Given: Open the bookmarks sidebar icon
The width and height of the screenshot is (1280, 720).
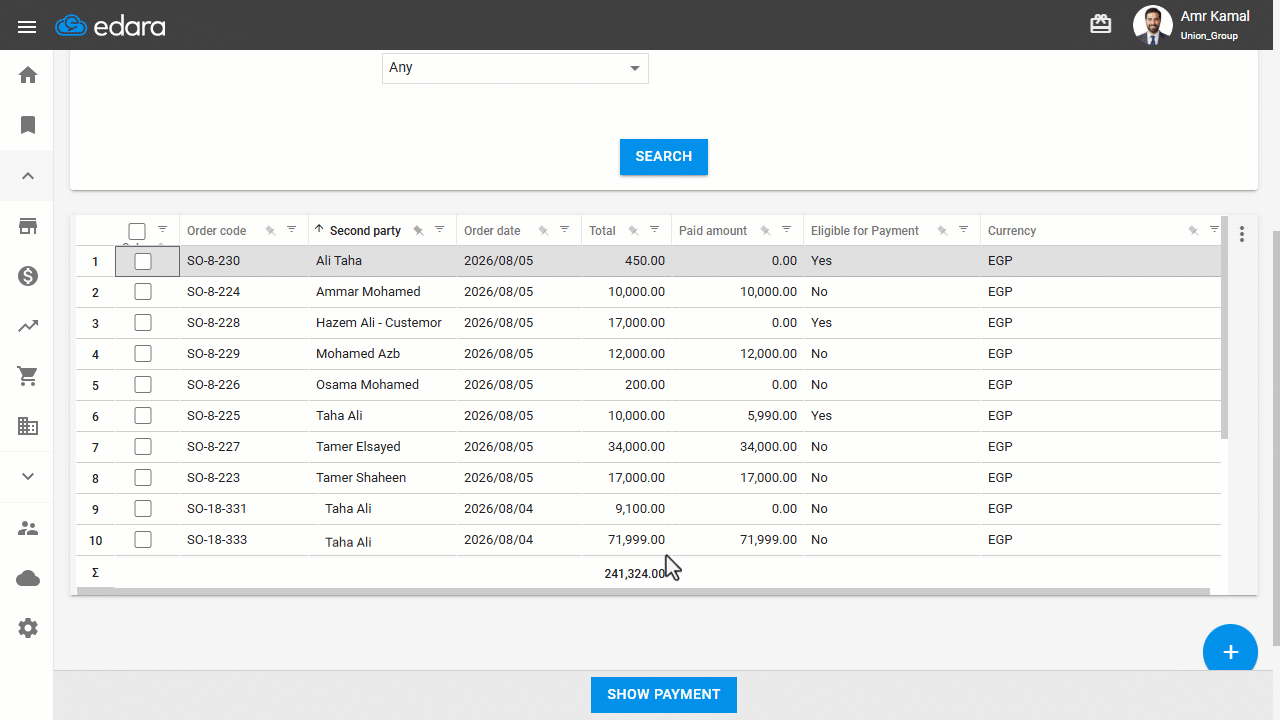Looking at the screenshot, I should point(28,125).
